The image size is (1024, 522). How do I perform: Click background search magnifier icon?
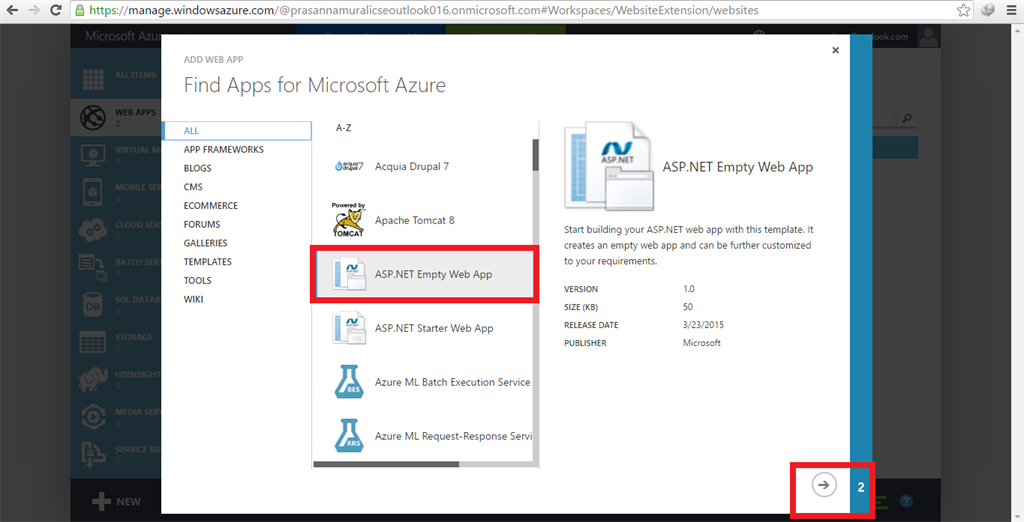[x=906, y=118]
